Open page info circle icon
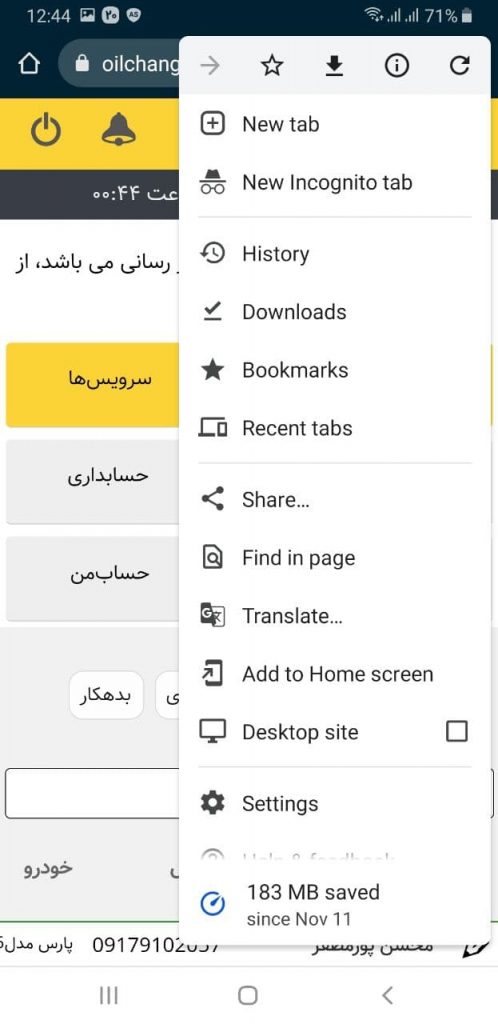Screen dimensions: 498x1024 coord(396,65)
